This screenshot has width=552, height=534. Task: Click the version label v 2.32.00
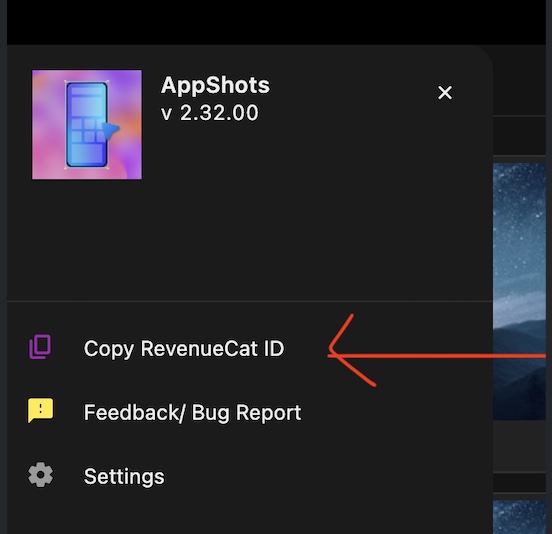tap(209, 113)
